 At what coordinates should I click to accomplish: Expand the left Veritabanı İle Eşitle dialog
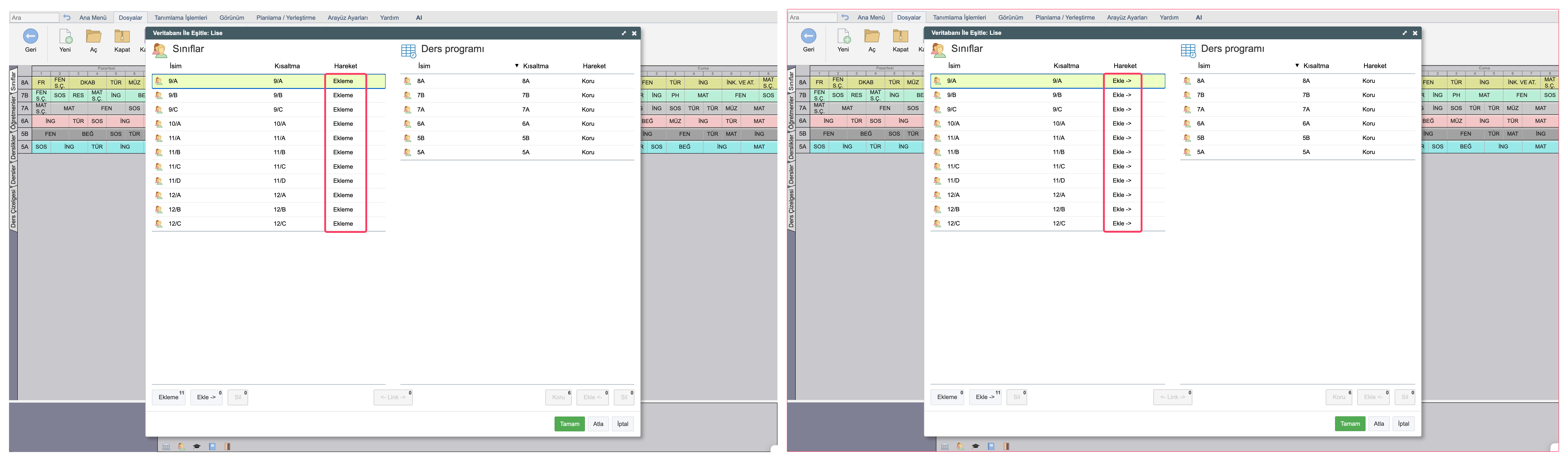[x=624, y=33]
